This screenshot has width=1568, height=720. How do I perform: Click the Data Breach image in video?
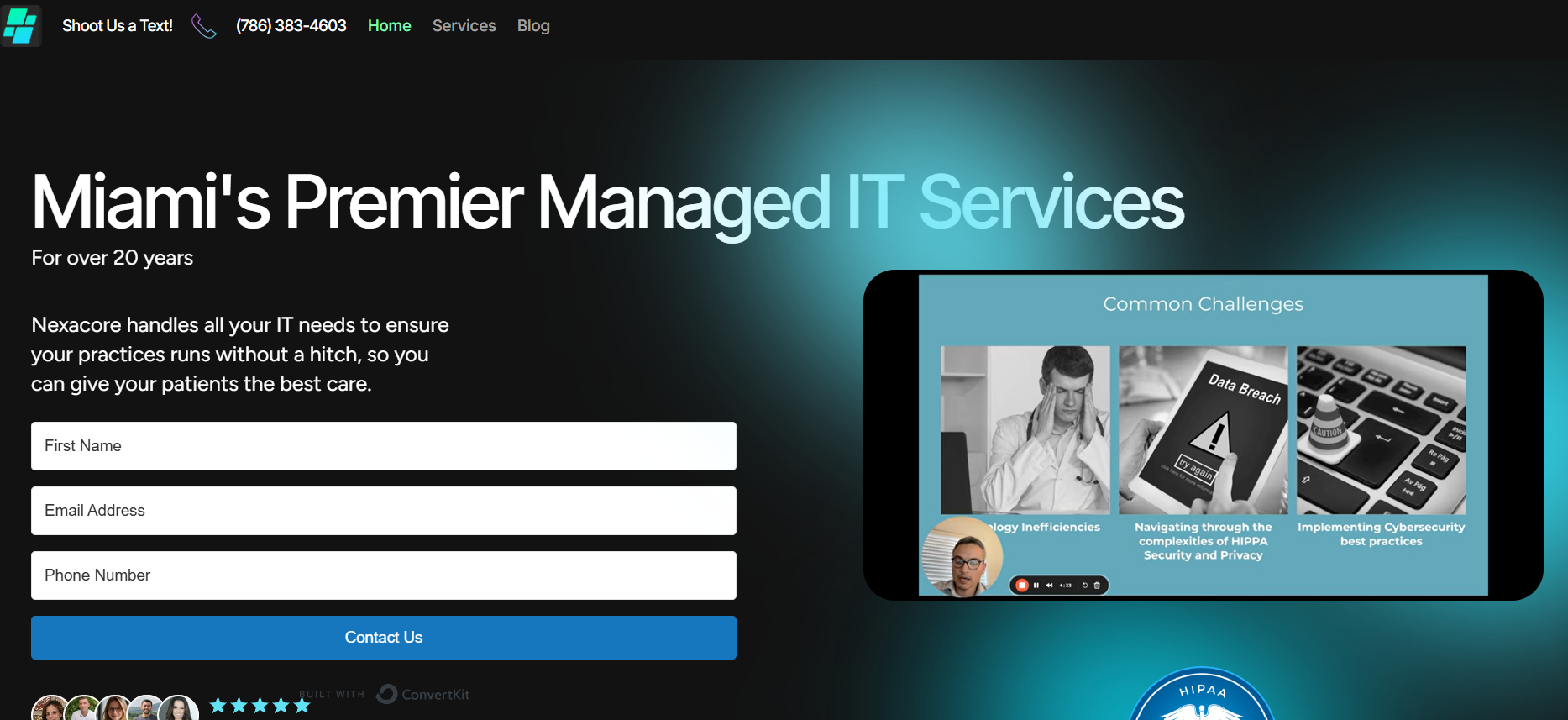point(1203,430)
